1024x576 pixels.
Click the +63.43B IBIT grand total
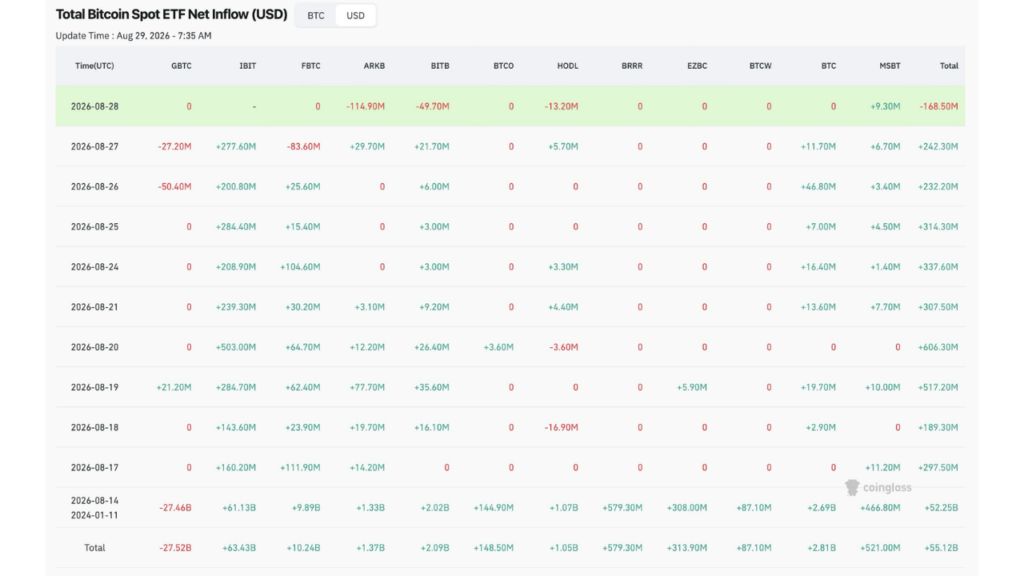[x=239, y=548]
